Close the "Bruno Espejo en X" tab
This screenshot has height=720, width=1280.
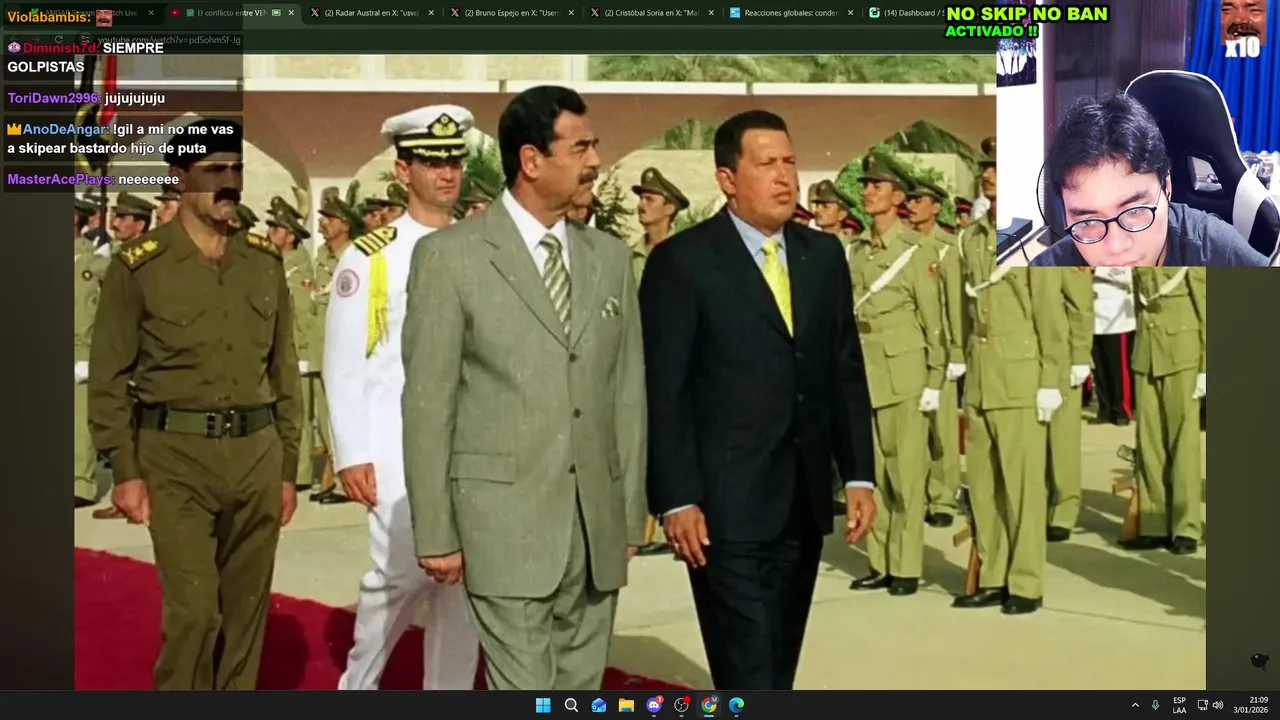[x=571, y=13]
